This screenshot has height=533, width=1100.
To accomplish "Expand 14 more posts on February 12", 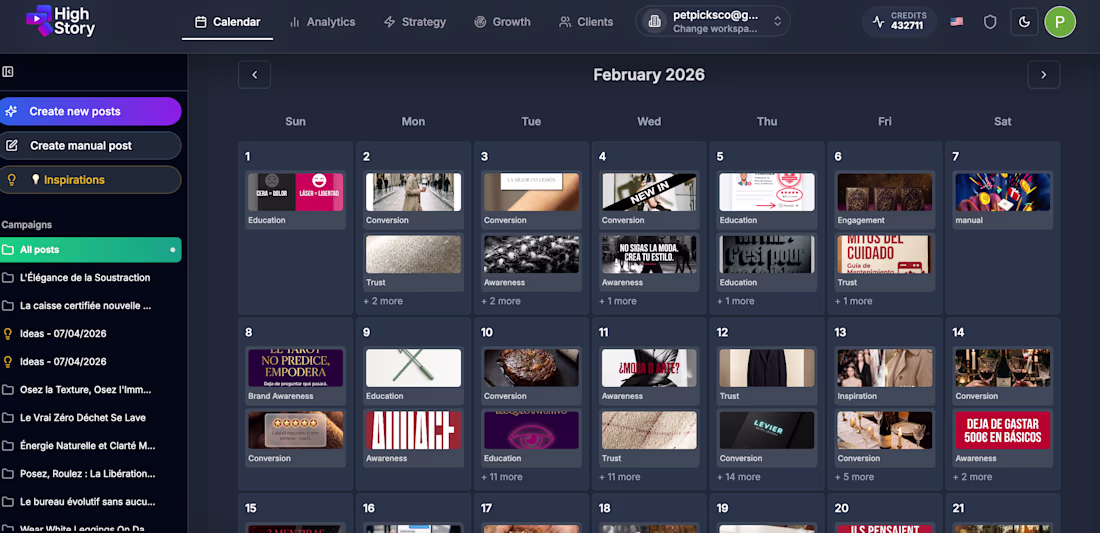I will click(739, 477).
